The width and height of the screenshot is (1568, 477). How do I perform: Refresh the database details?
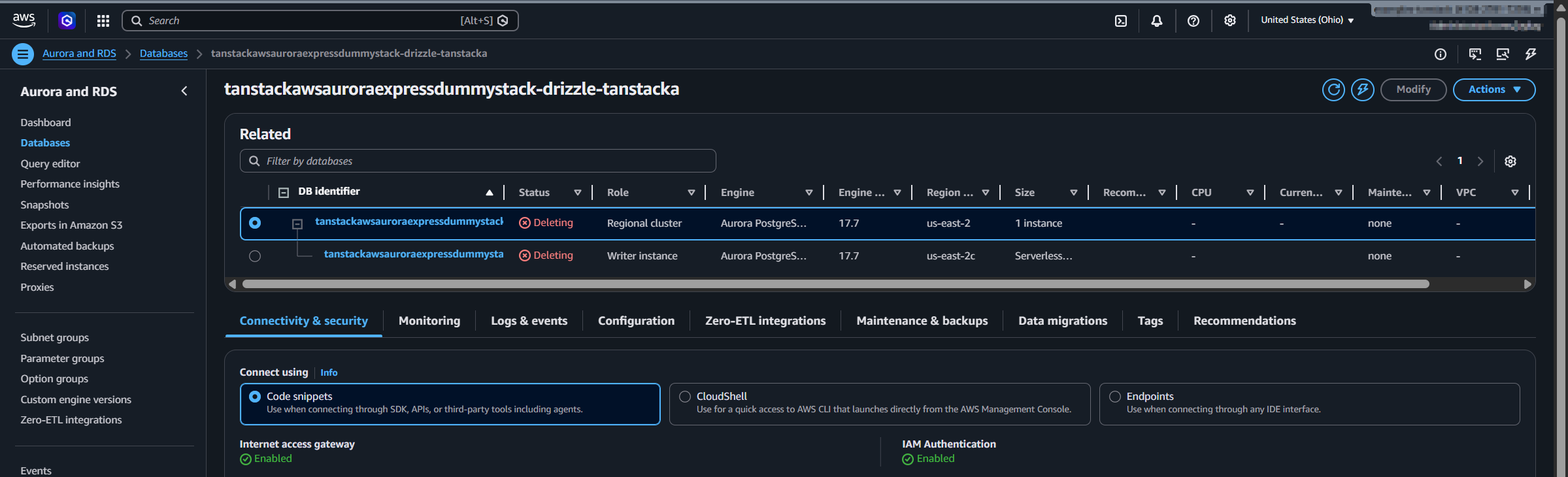click(x=1333, y=90)
